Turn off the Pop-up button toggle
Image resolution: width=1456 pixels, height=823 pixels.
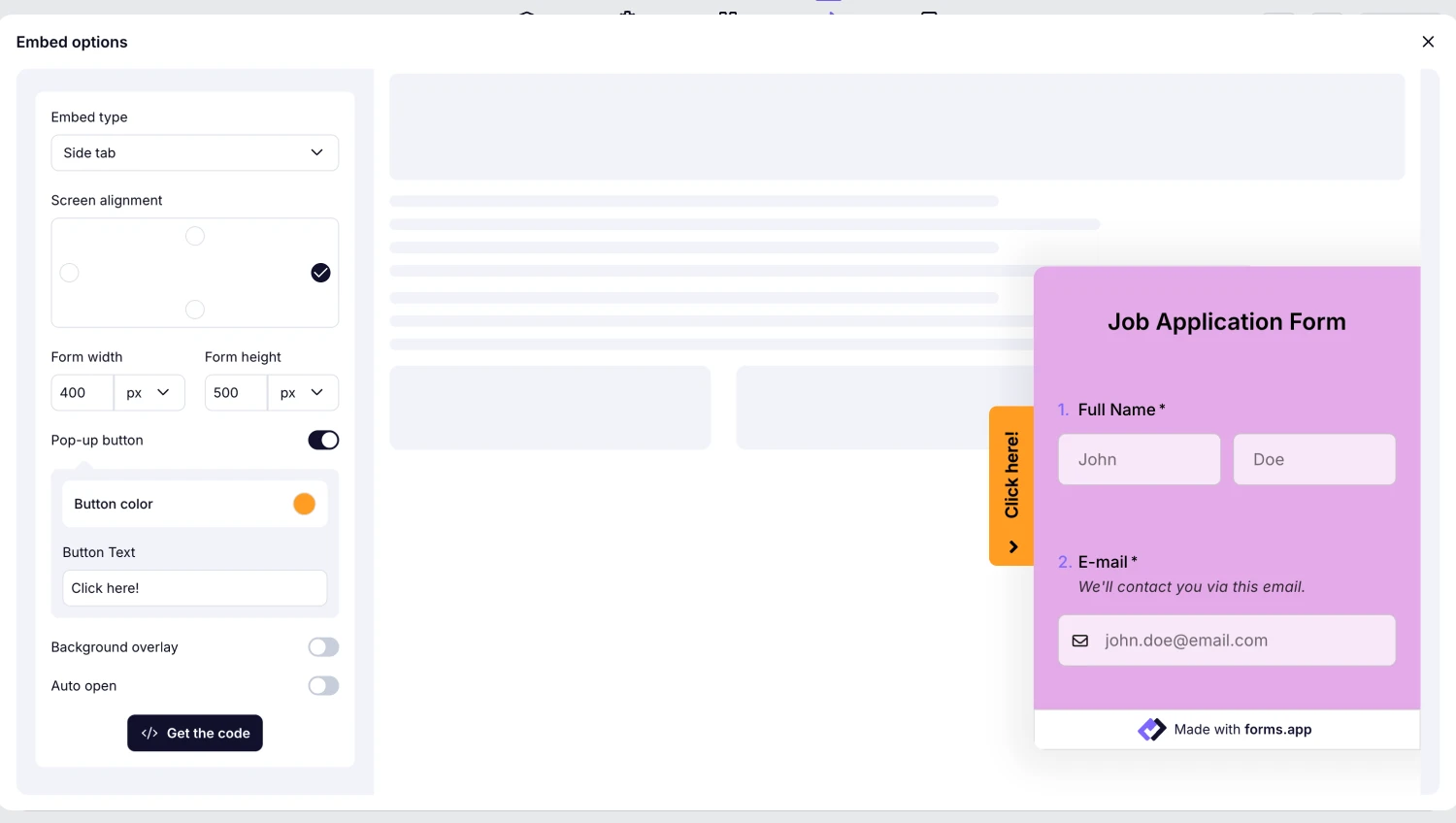coord(323,441)
